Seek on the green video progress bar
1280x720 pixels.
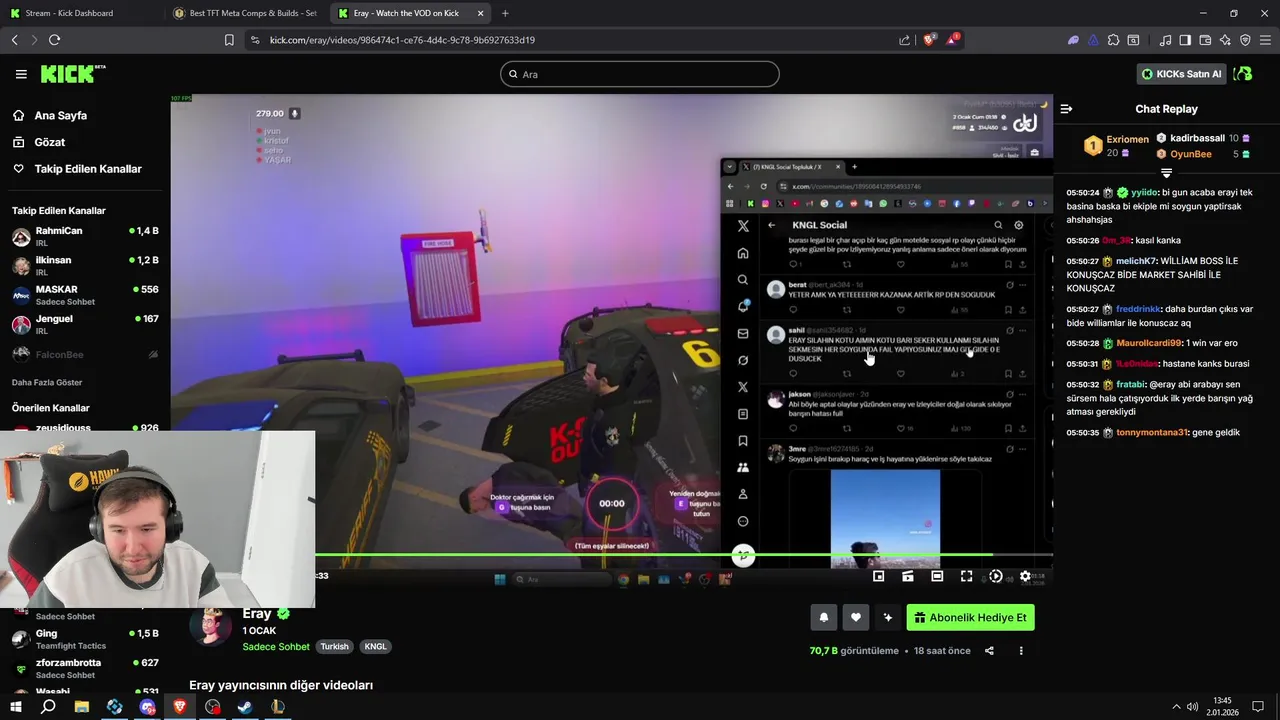(684, 555)
